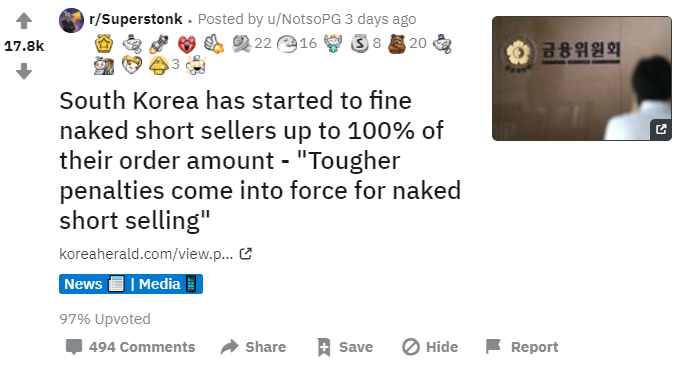Screen dimensions: 674x369
Task: Hide this post
Action: point(430,347)
